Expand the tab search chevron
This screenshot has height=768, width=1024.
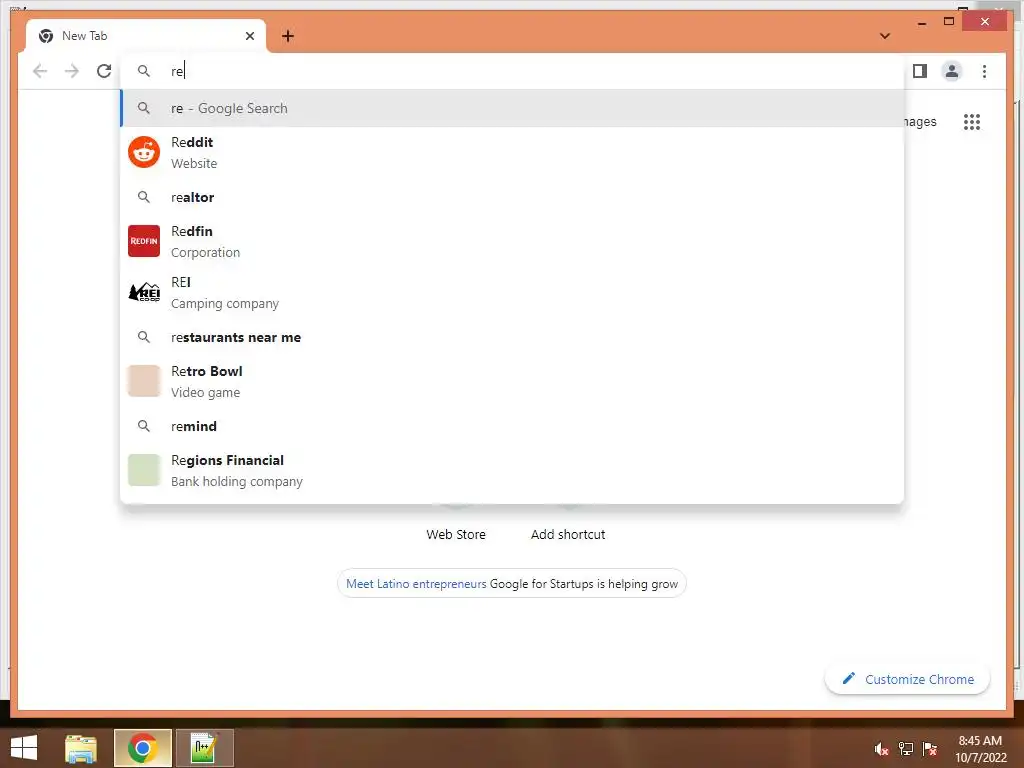coord(884,36)
